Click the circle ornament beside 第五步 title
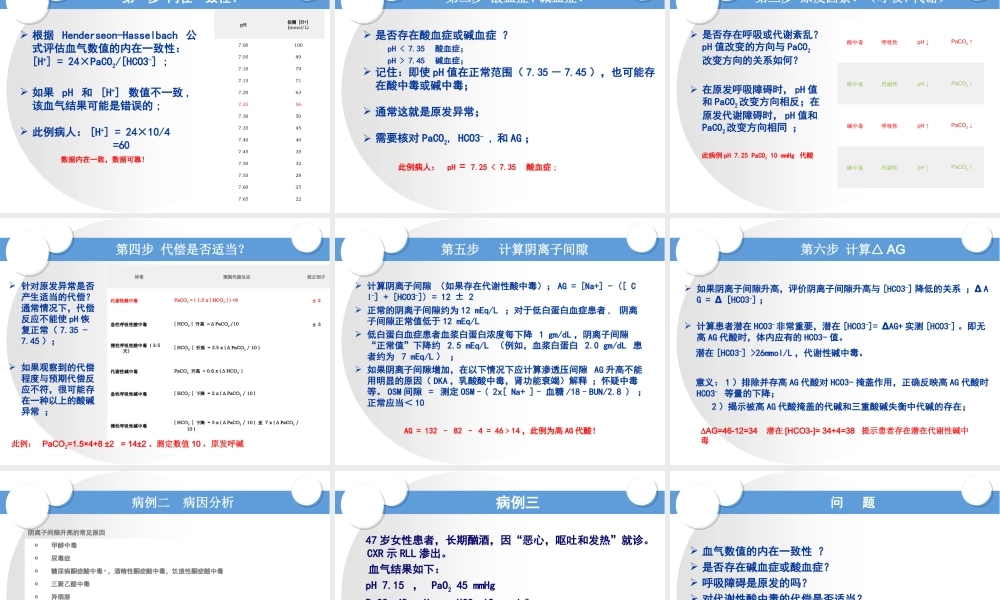Viewport: 1000px width, 600px height. point(640,240)
